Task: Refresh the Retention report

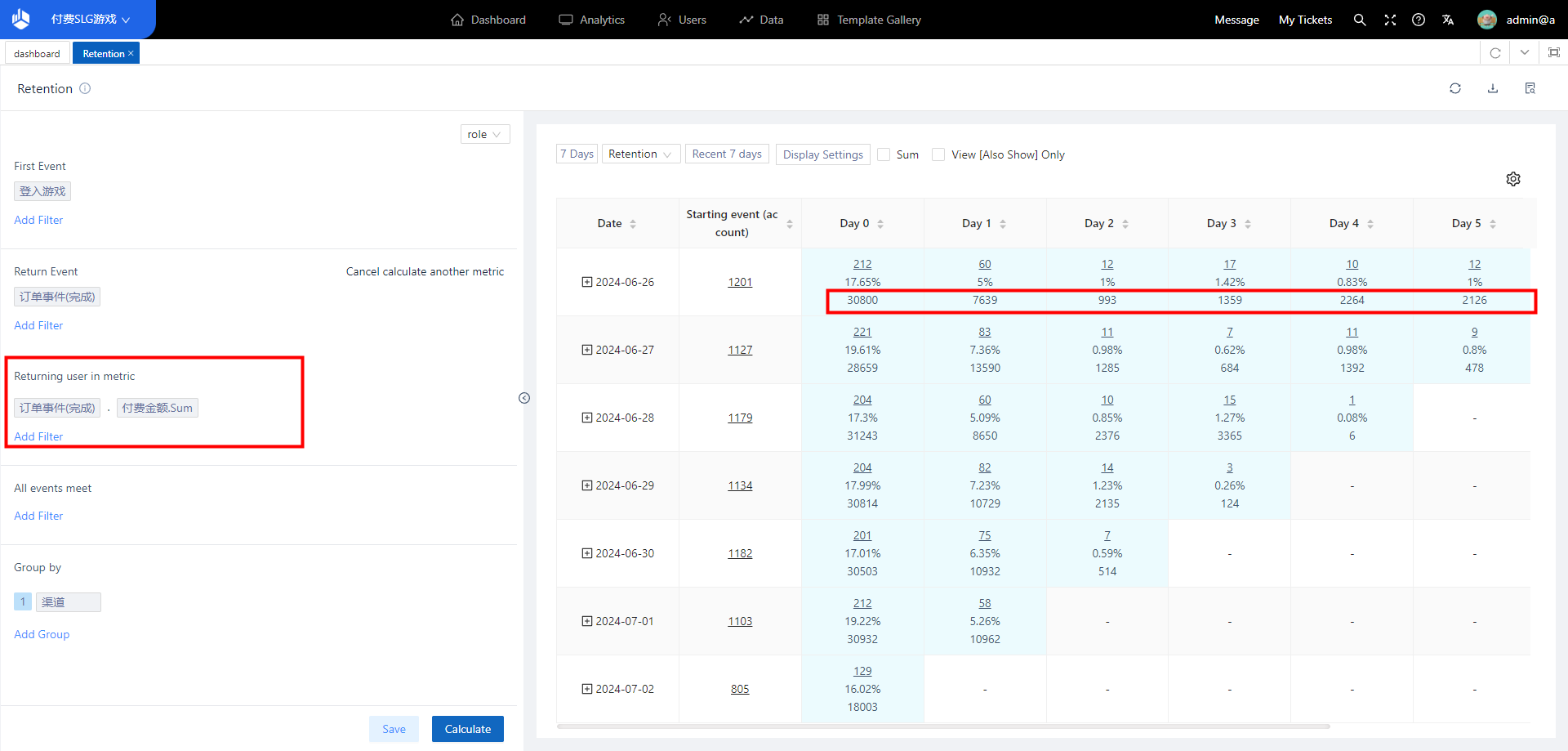Action: point(1454,88)
